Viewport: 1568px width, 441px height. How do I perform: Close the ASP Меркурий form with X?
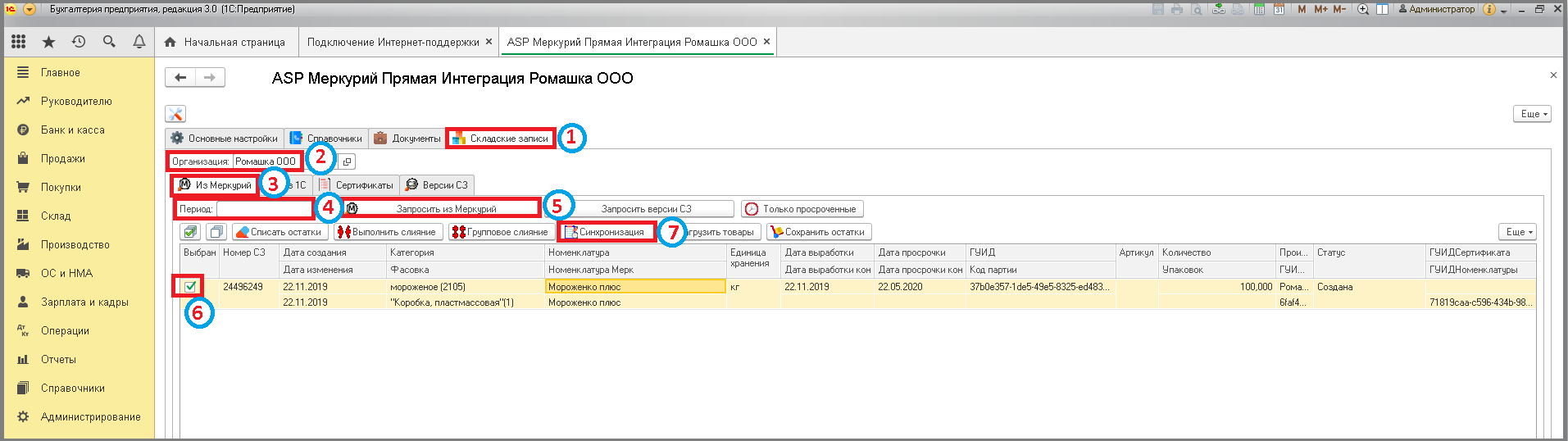point(1553,75)
